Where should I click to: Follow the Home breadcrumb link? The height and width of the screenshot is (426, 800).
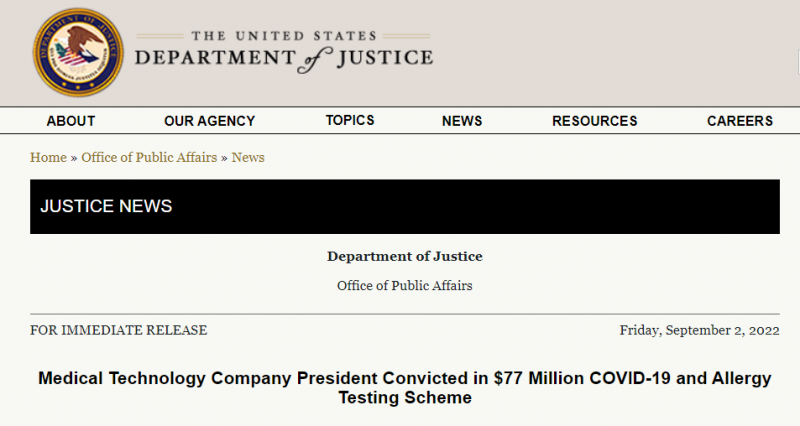point(48,157)
